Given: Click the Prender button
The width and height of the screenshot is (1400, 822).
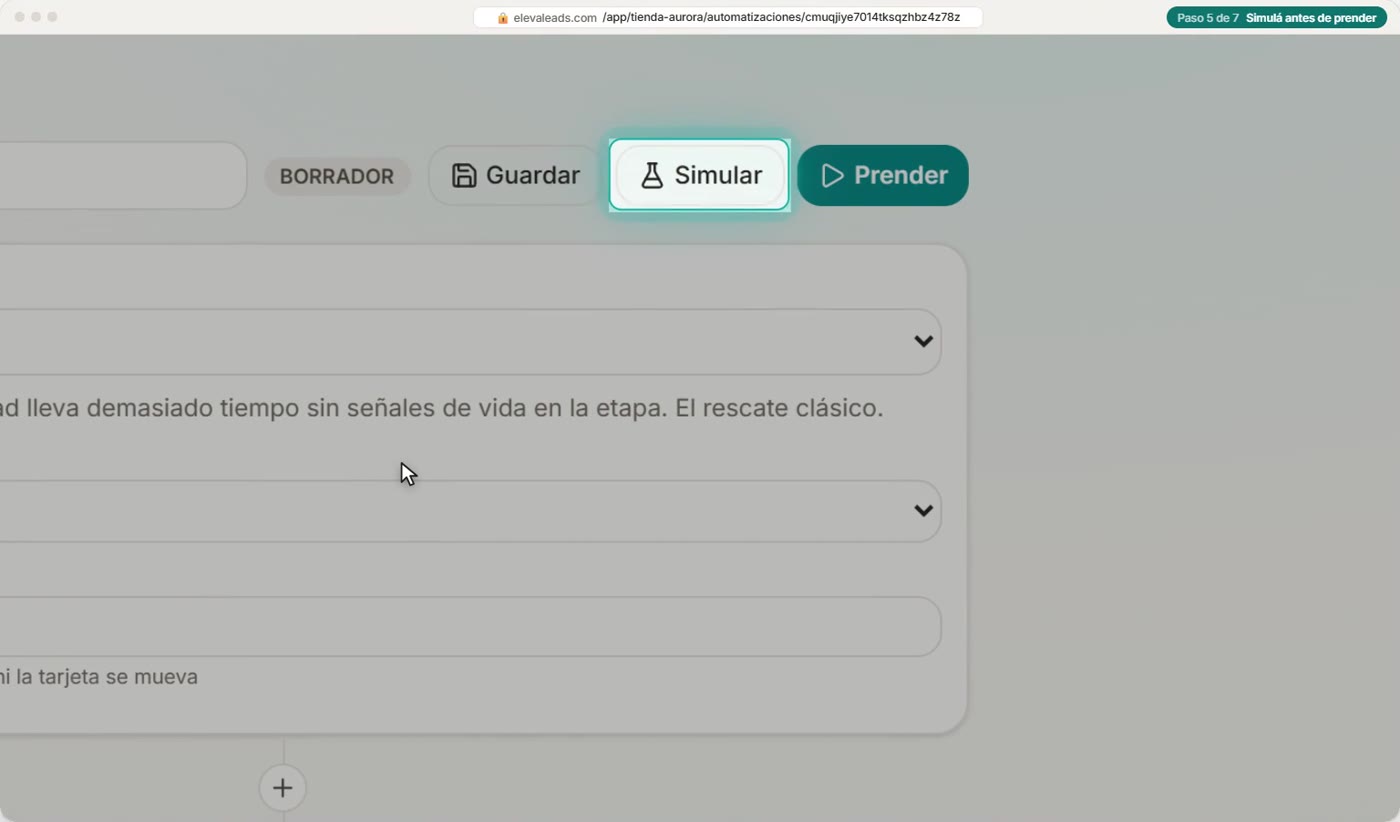Looking at the screenshot, I should point(883,175).
